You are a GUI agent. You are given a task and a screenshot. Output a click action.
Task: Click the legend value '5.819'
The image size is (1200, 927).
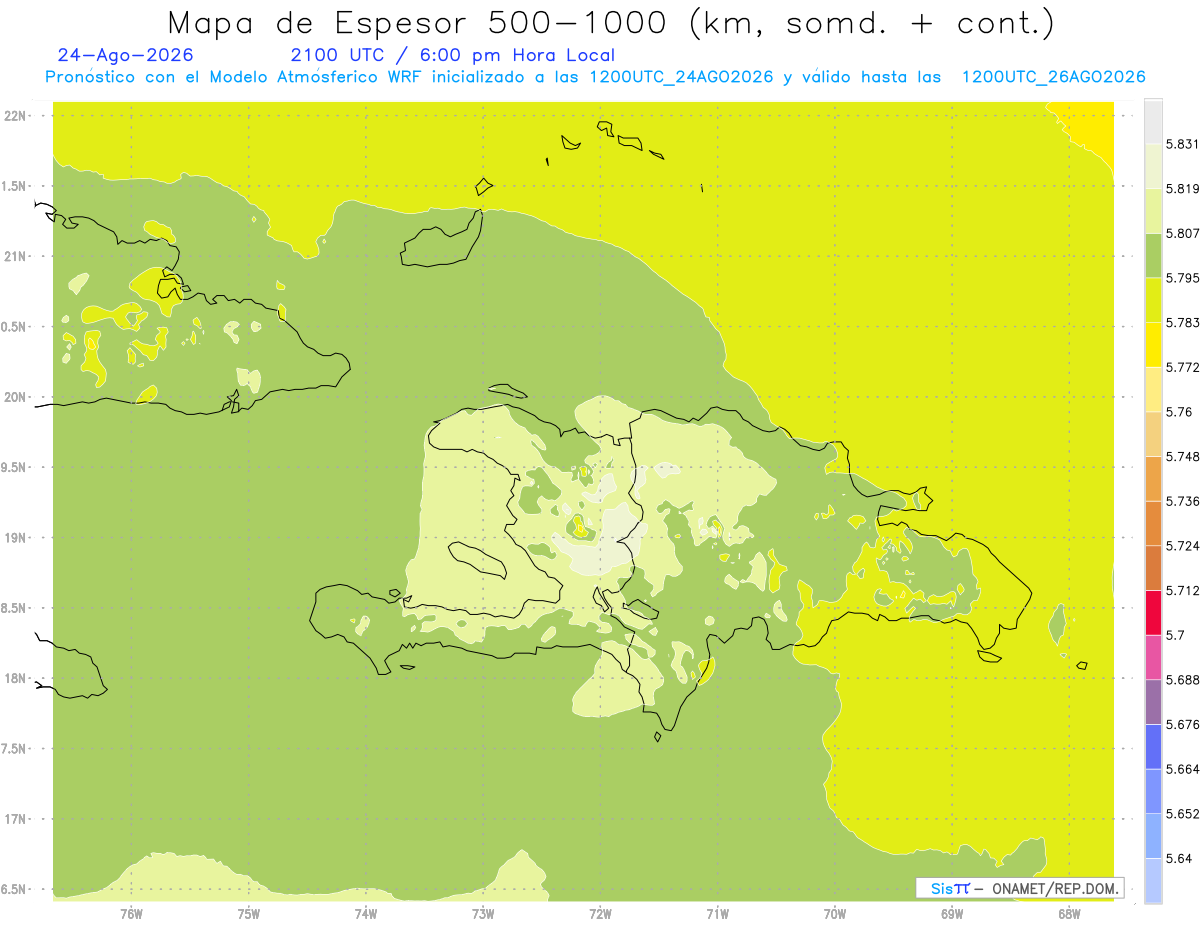tap(1182, 188)
